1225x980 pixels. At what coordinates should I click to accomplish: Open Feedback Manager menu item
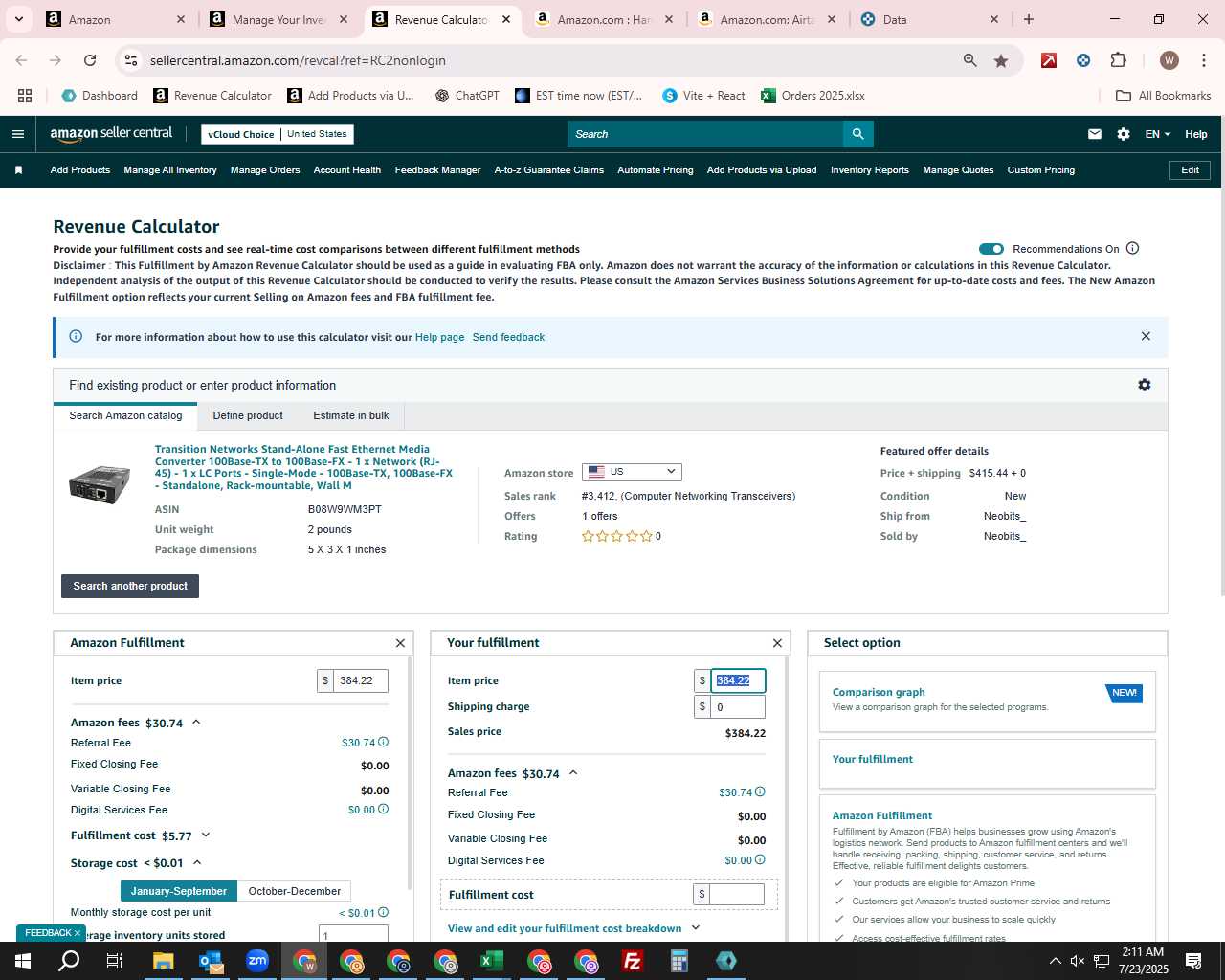click(x=437, y=170)
